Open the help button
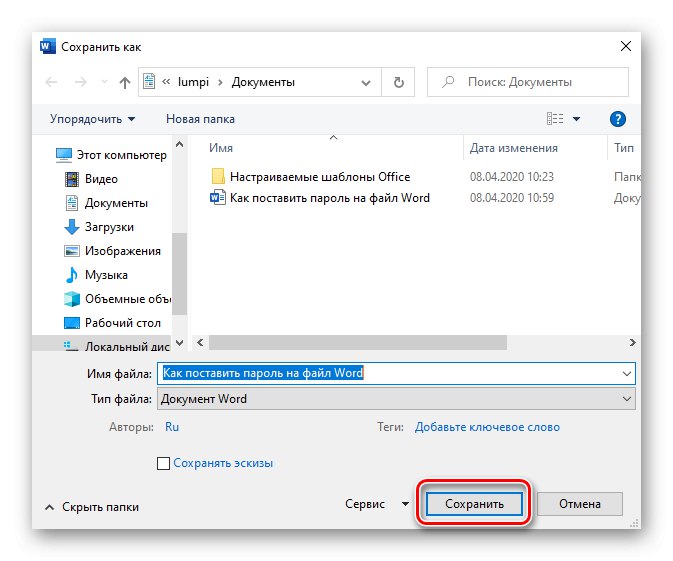The width and height of the screenshot is (673, 561). (x=617, y=119)
